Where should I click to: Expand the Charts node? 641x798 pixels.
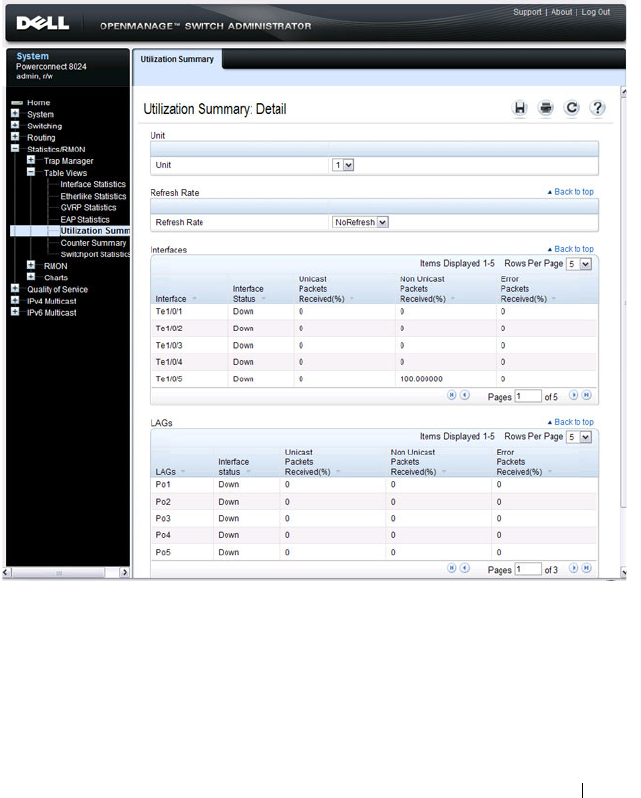(x=31, y=277)
